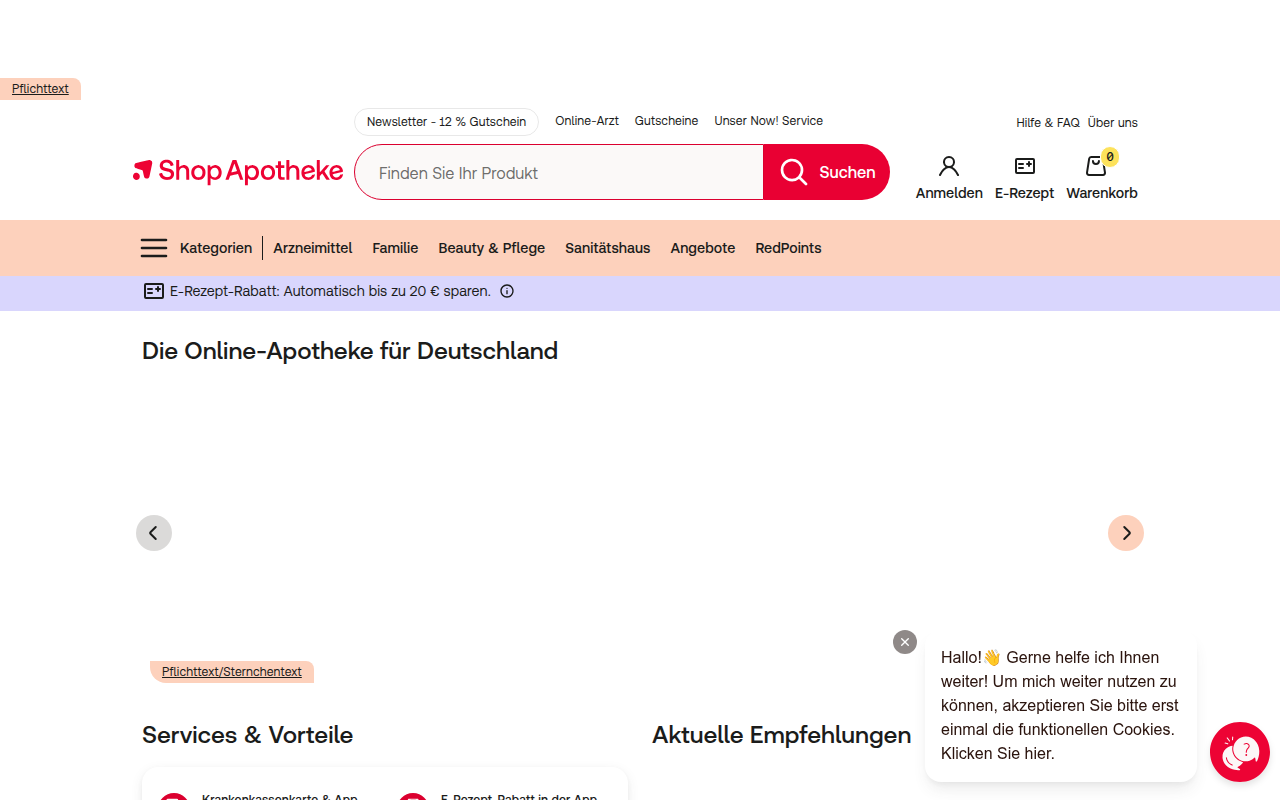Open the Familie menu
Screen dimensions: 1280x800
[395, 248]
